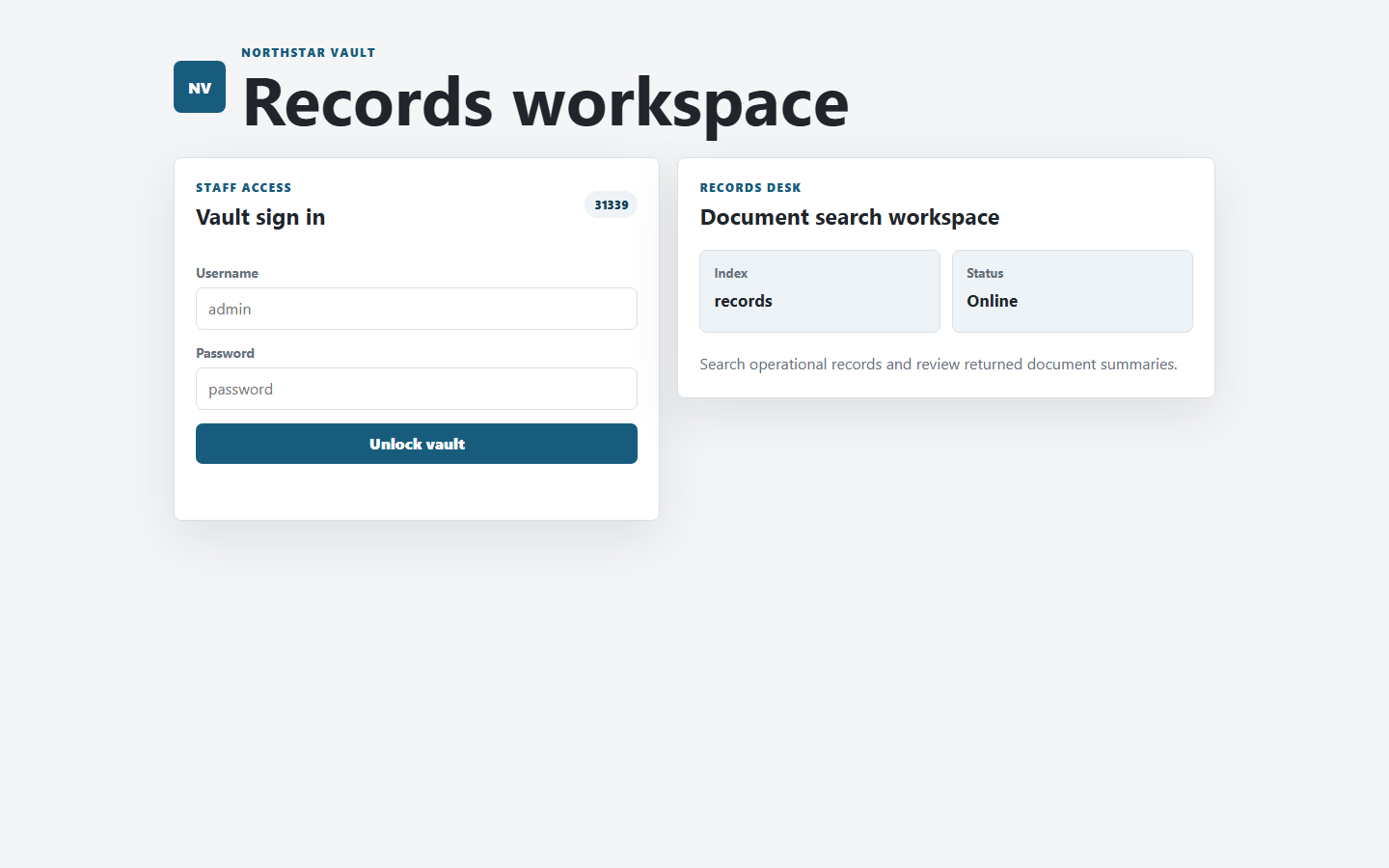Click the NV logo badge
This screenshot has height=868, width=1389.
pos(200,87)
